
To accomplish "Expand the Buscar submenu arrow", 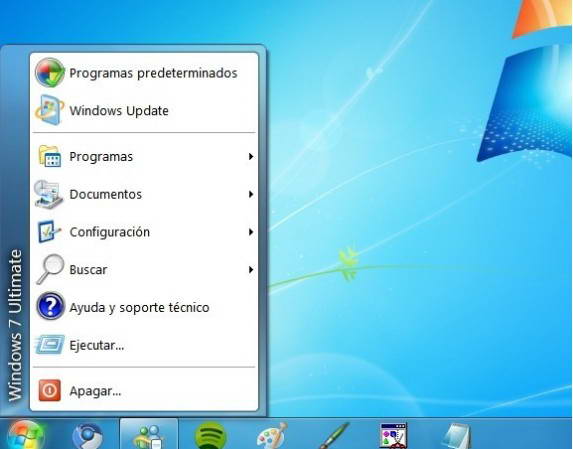I will click(x=251, y=270).
